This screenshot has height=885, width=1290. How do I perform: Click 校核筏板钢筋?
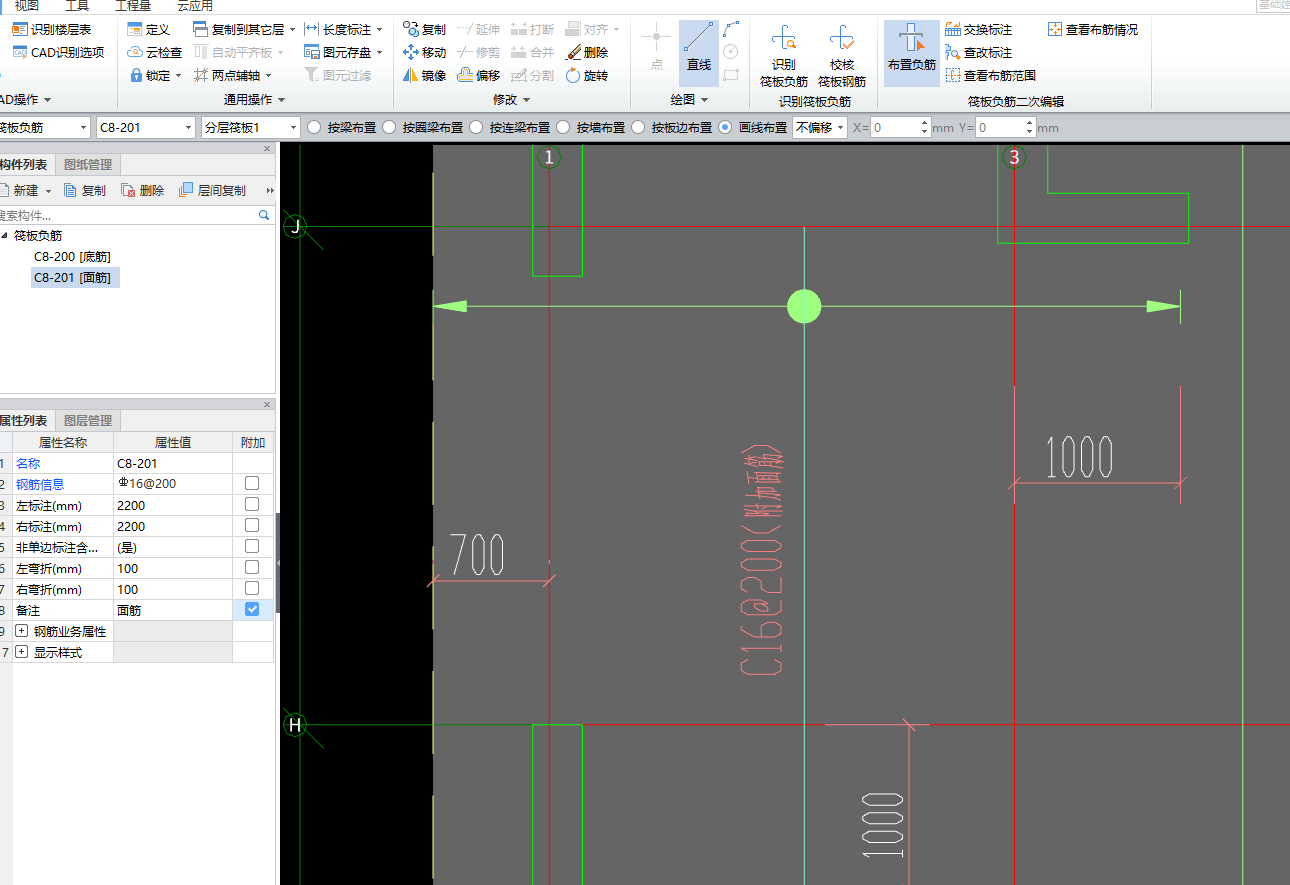842,57
